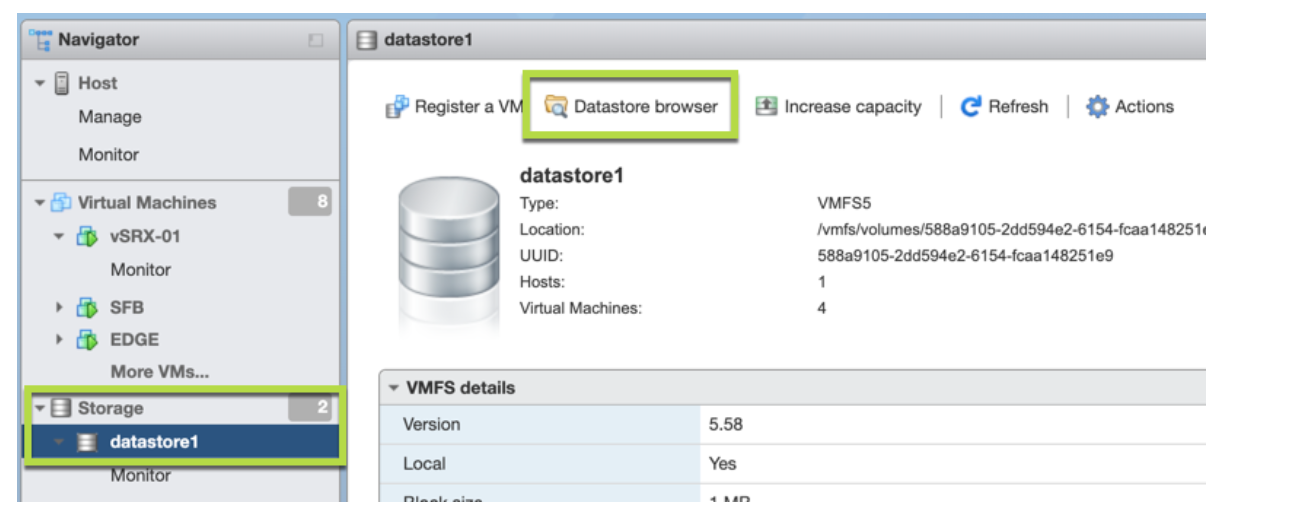Collapse the Virtual Machines section
The image size is (1297, 511).
[x=40, y=203]
